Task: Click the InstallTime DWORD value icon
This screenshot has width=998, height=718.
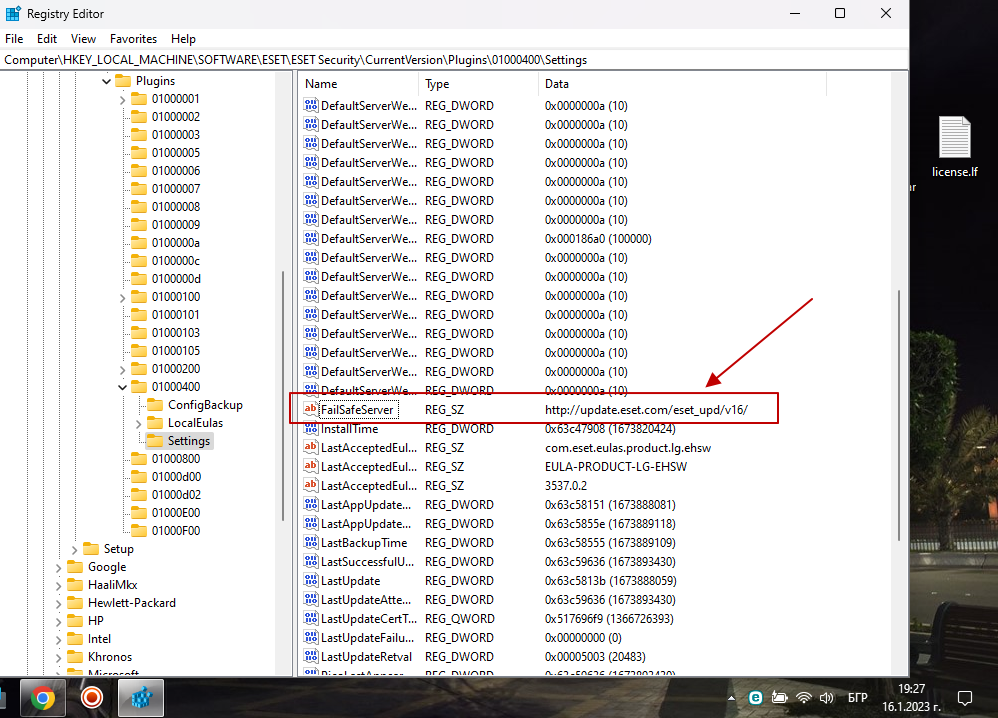Action: [x=311, y=429]
